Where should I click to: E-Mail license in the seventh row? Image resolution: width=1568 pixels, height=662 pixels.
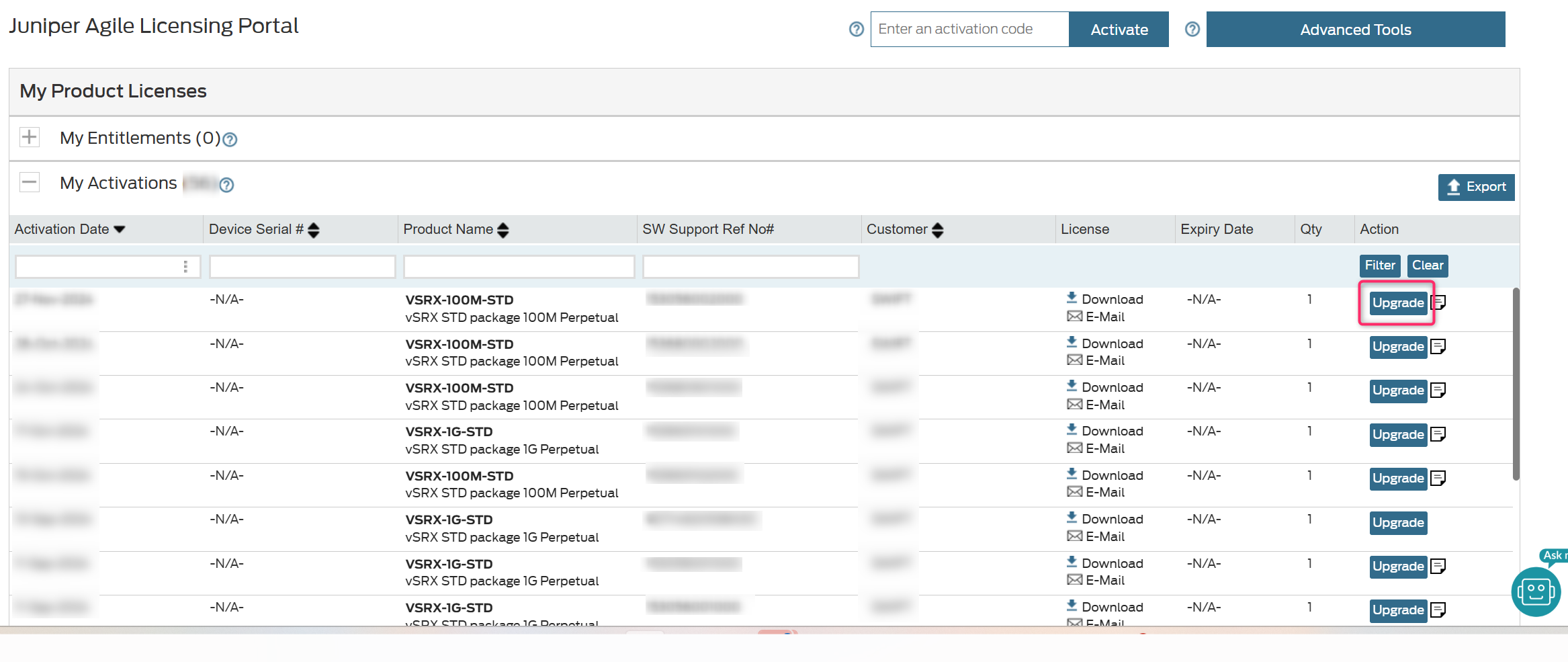coord(1096,580)
